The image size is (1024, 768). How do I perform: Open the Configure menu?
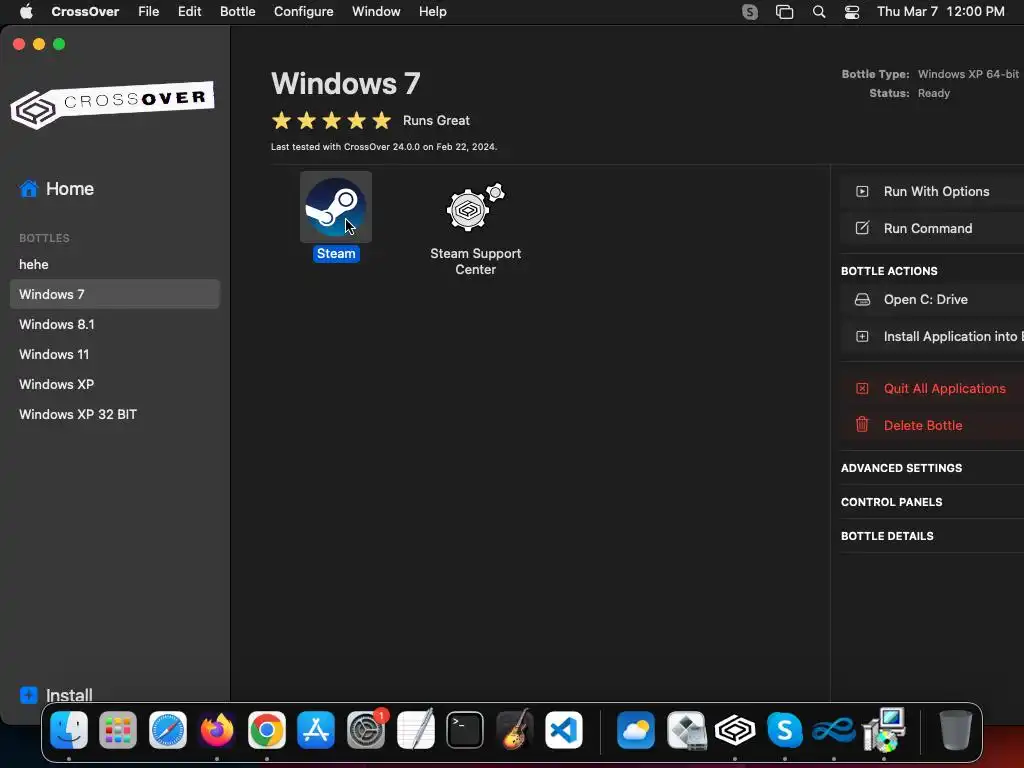304,12
